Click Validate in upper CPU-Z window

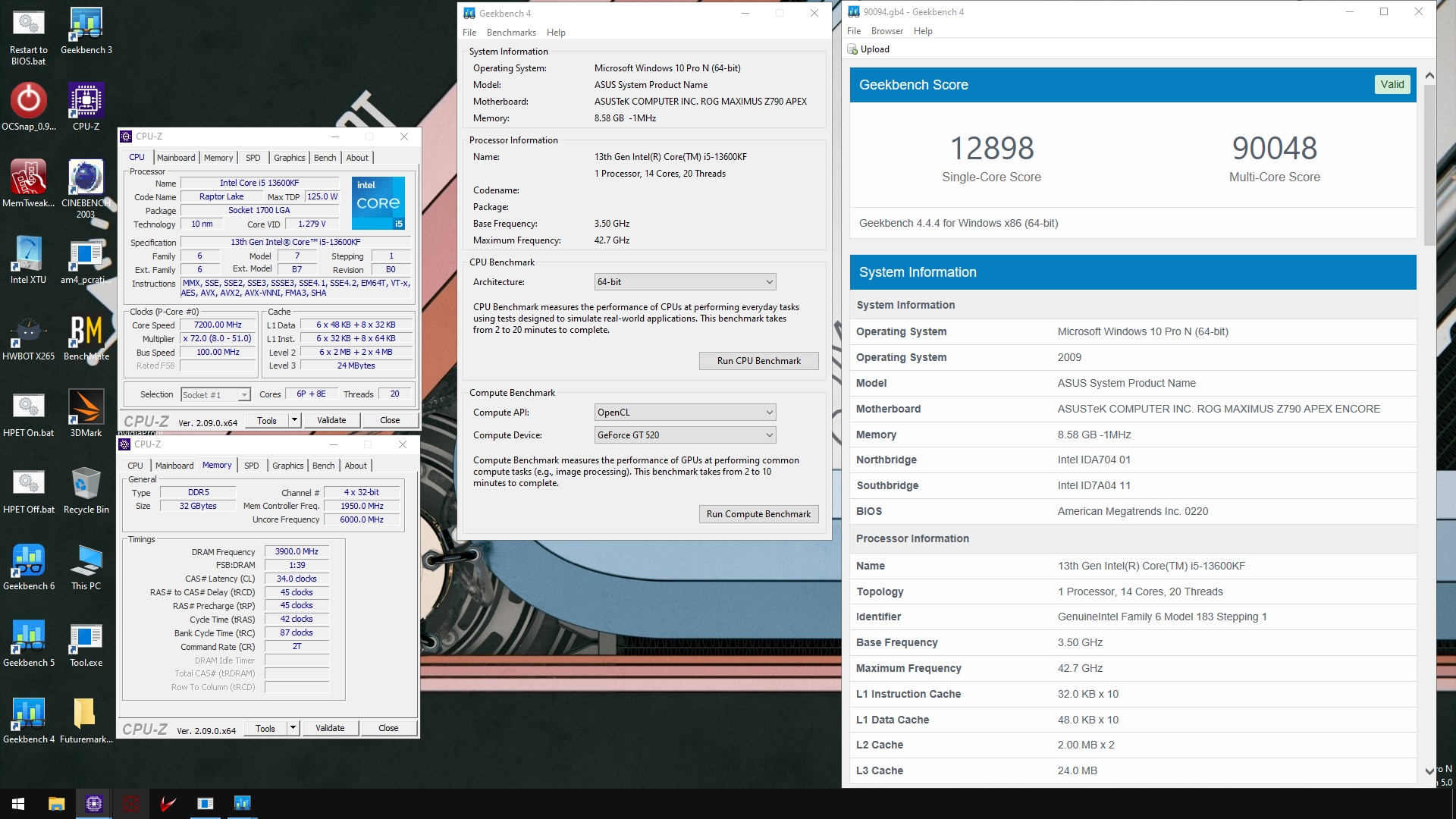click(331, 420)
